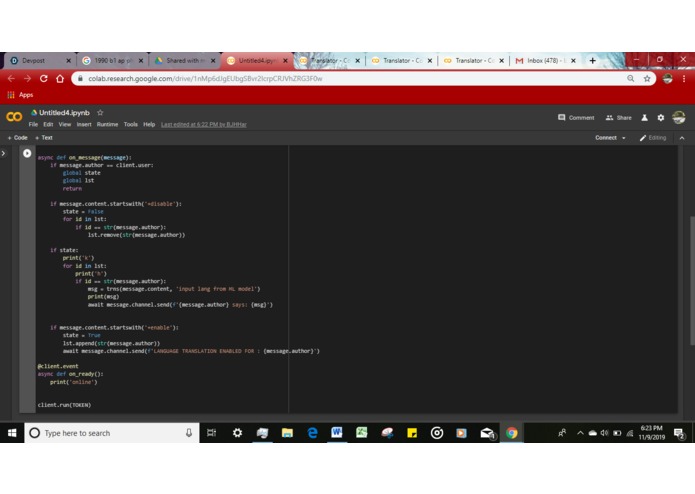
Task: Click the address bar URL
Action: [205, 79]
